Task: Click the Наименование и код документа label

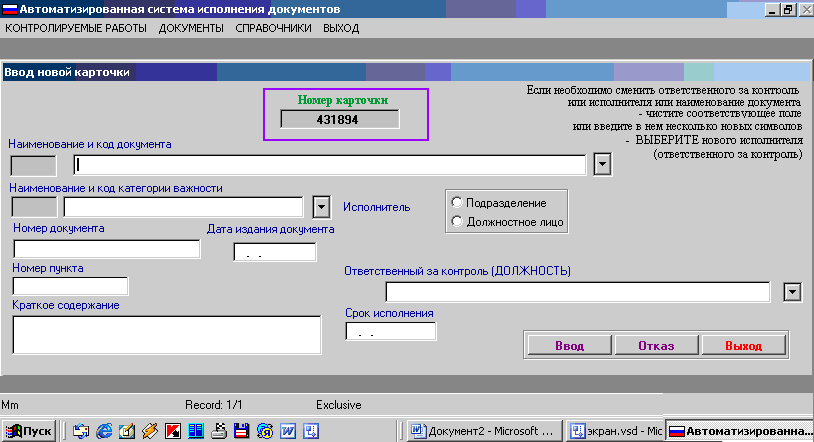Action: click(90, 144)
